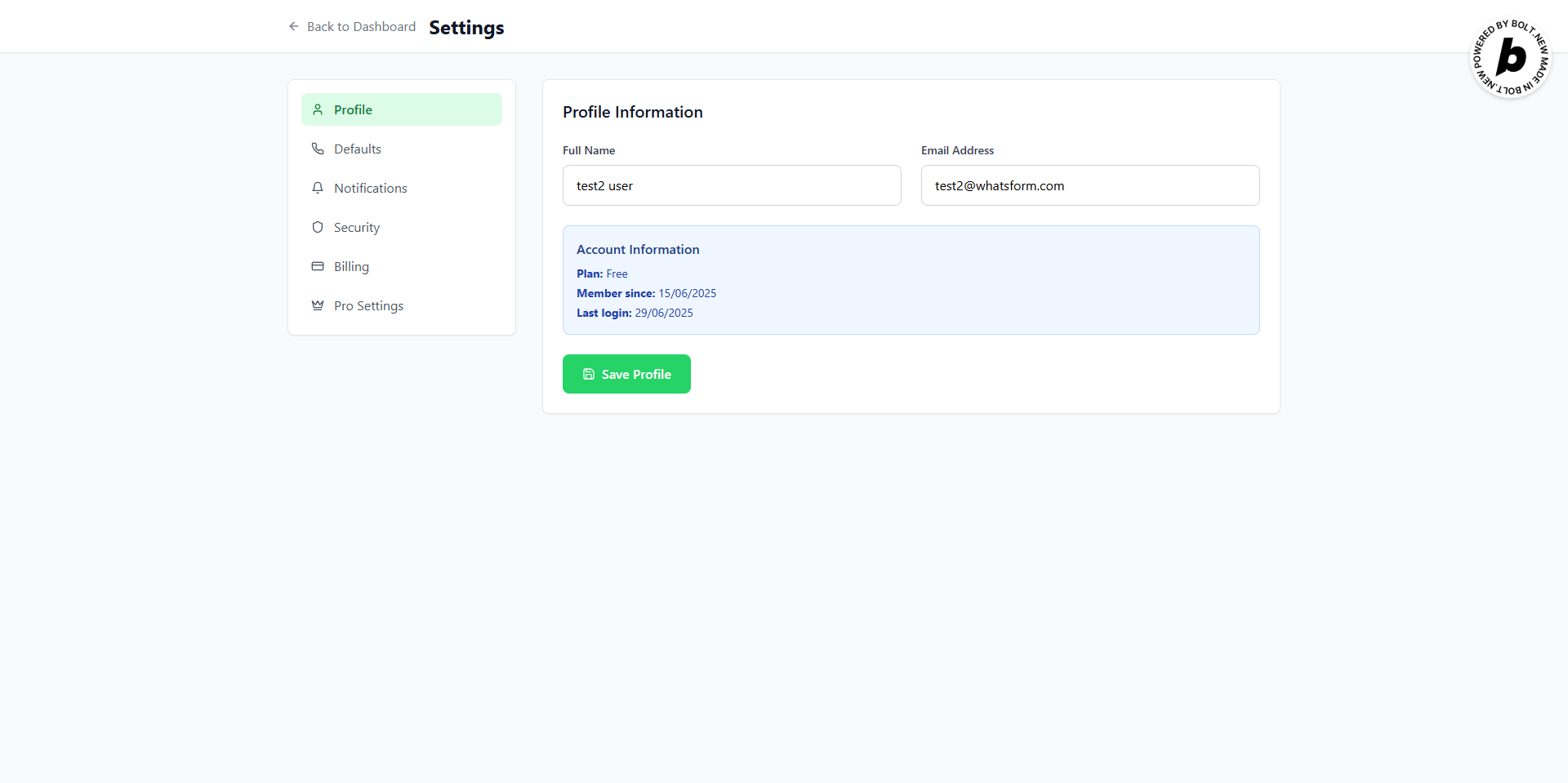Screen dimensions: 1568x783
Task: Focus the Full Name input field
Action: tap(732, 185)
